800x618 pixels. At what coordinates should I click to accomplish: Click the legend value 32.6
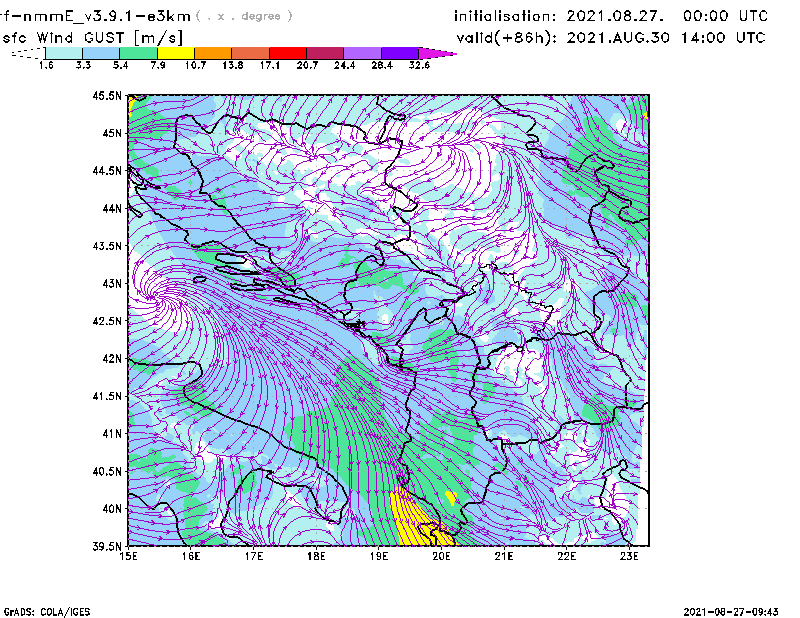pyautogui.click(x=419, y=65)
